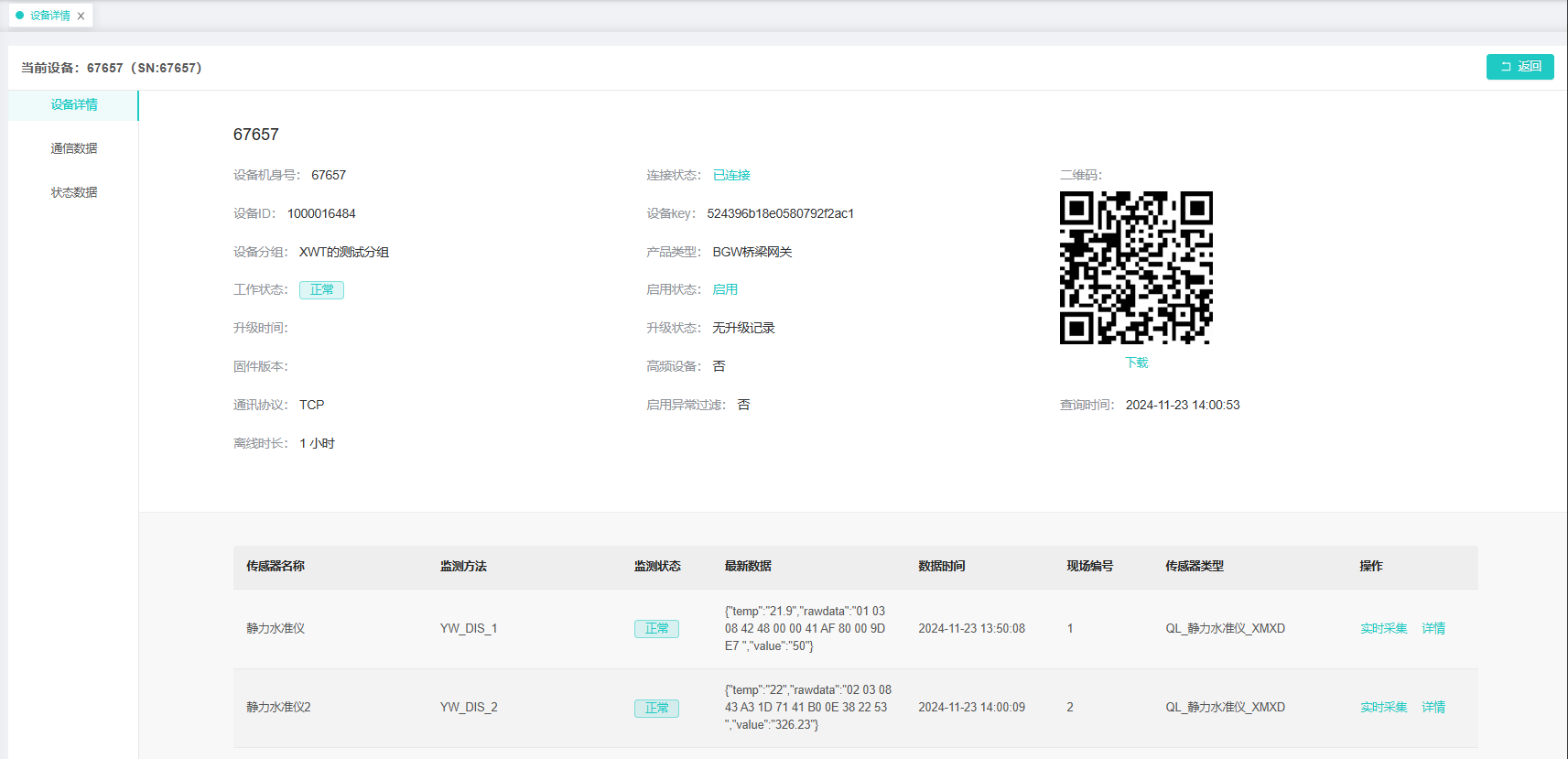The width and height of the screenshot is (1568, 759).
Task: Open 详情 for sensor 静力水准仪2
Action: 1433,707
